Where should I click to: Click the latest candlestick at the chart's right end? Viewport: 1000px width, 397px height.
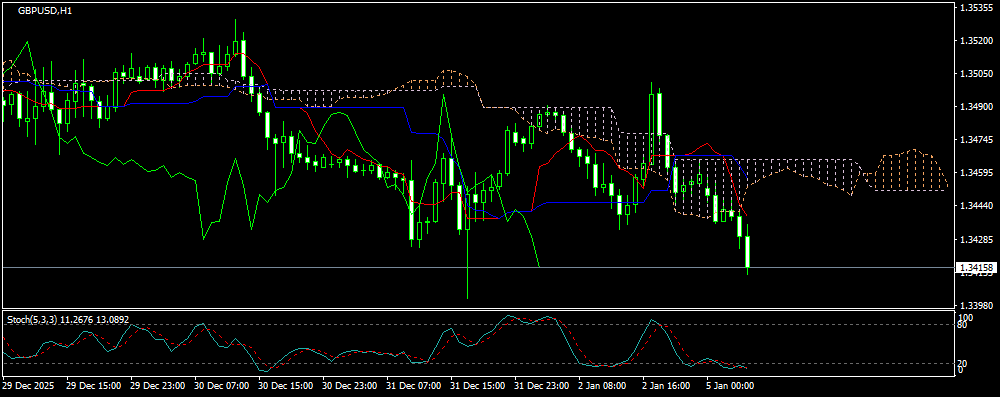point(747,251)
